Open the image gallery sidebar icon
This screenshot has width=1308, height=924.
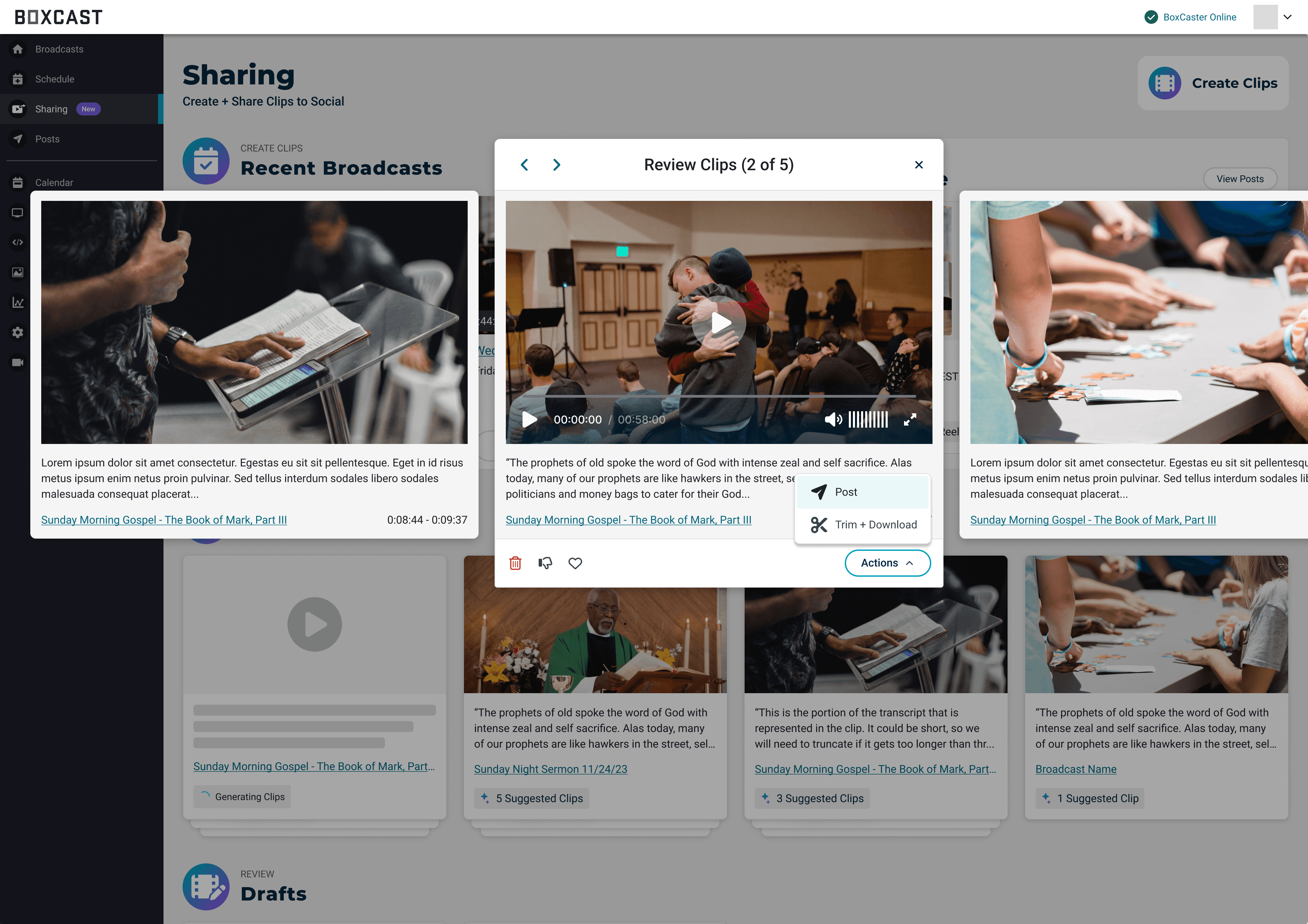18,273
